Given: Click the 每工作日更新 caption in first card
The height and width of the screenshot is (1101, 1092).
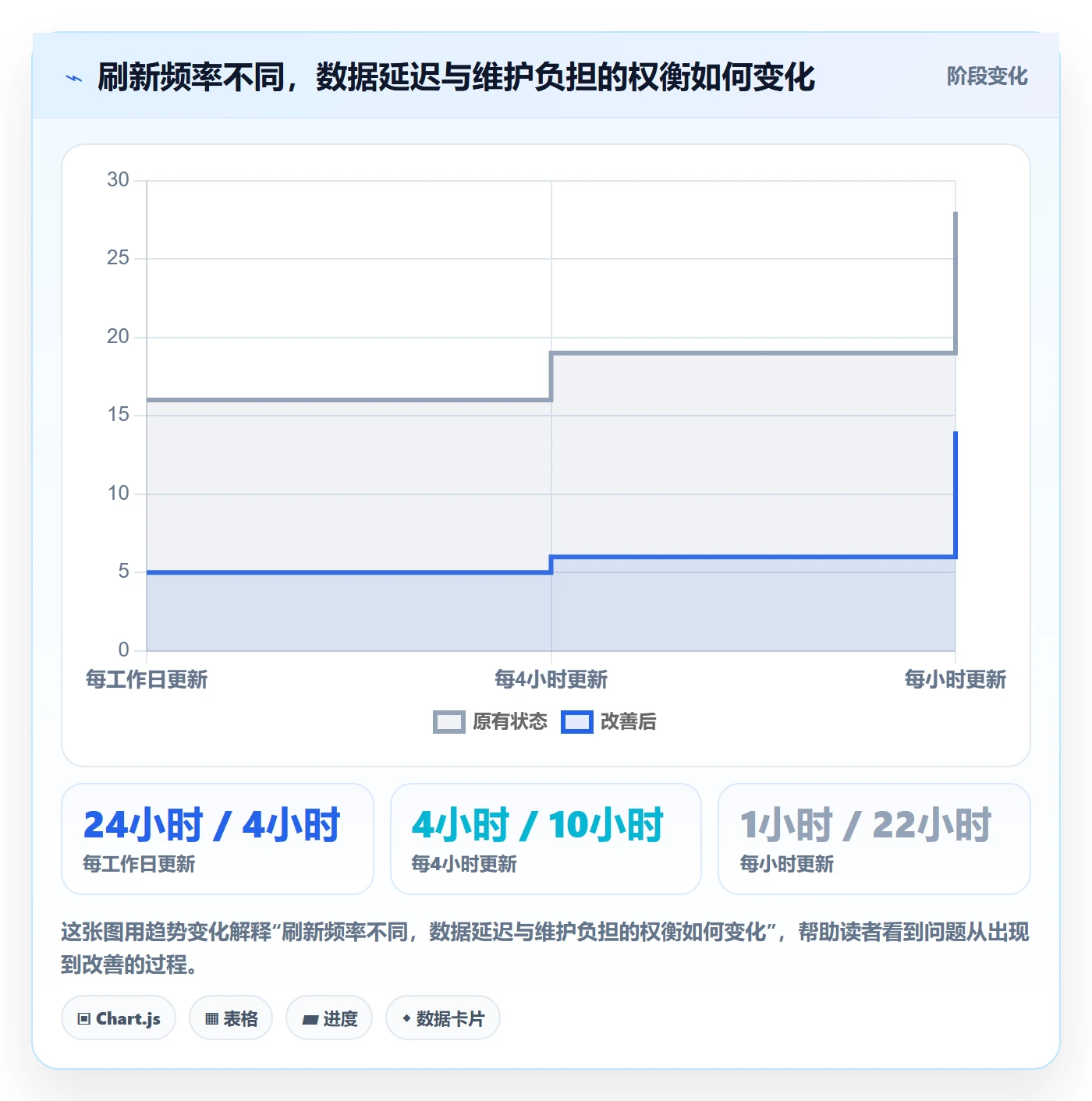Looking at the screenshot, I should pos(139,864).
